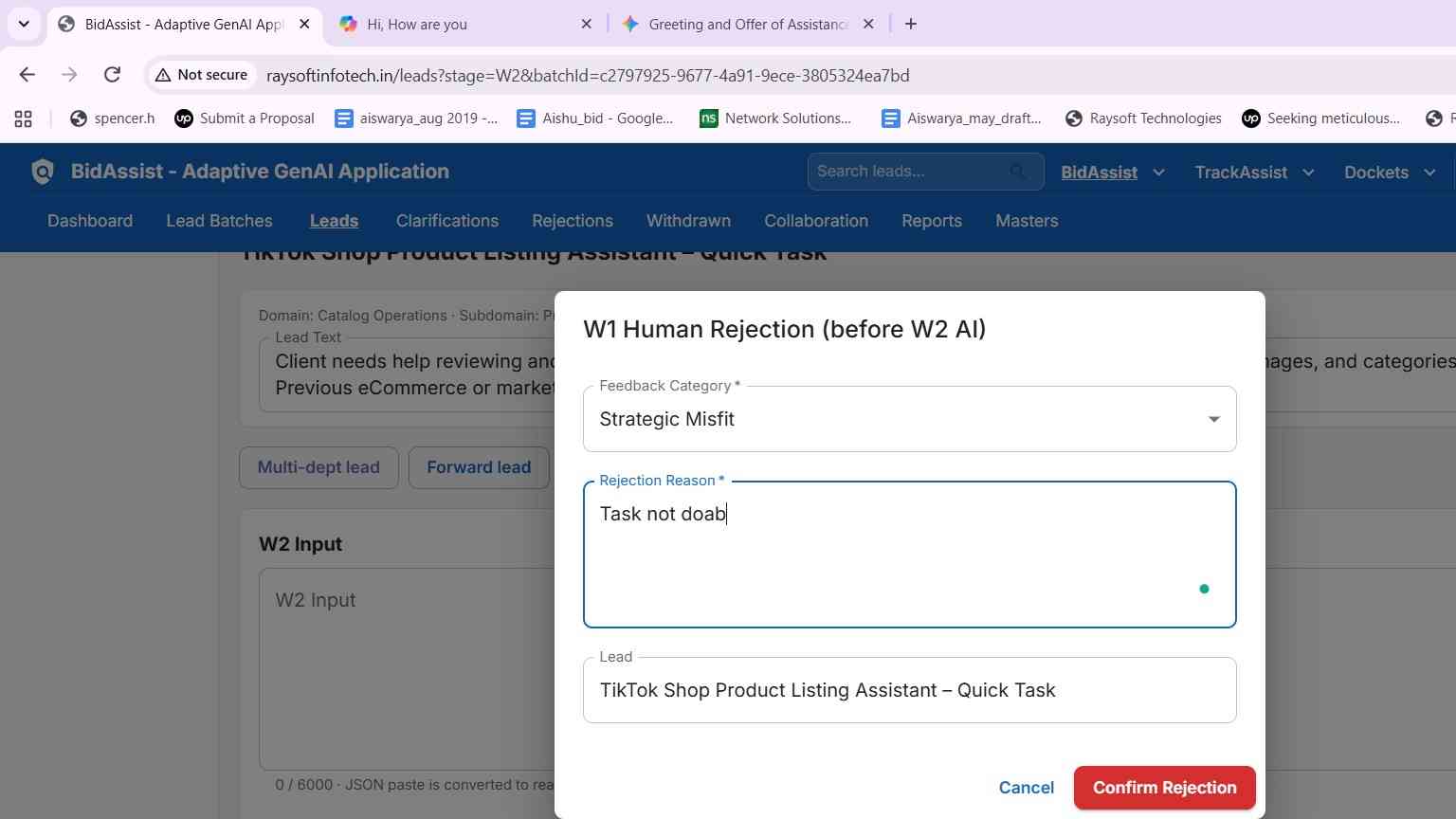This screenshot has height=819, width=1456.
Task: Switch to the Rejections tab
Action: click(x=573, y=221)
